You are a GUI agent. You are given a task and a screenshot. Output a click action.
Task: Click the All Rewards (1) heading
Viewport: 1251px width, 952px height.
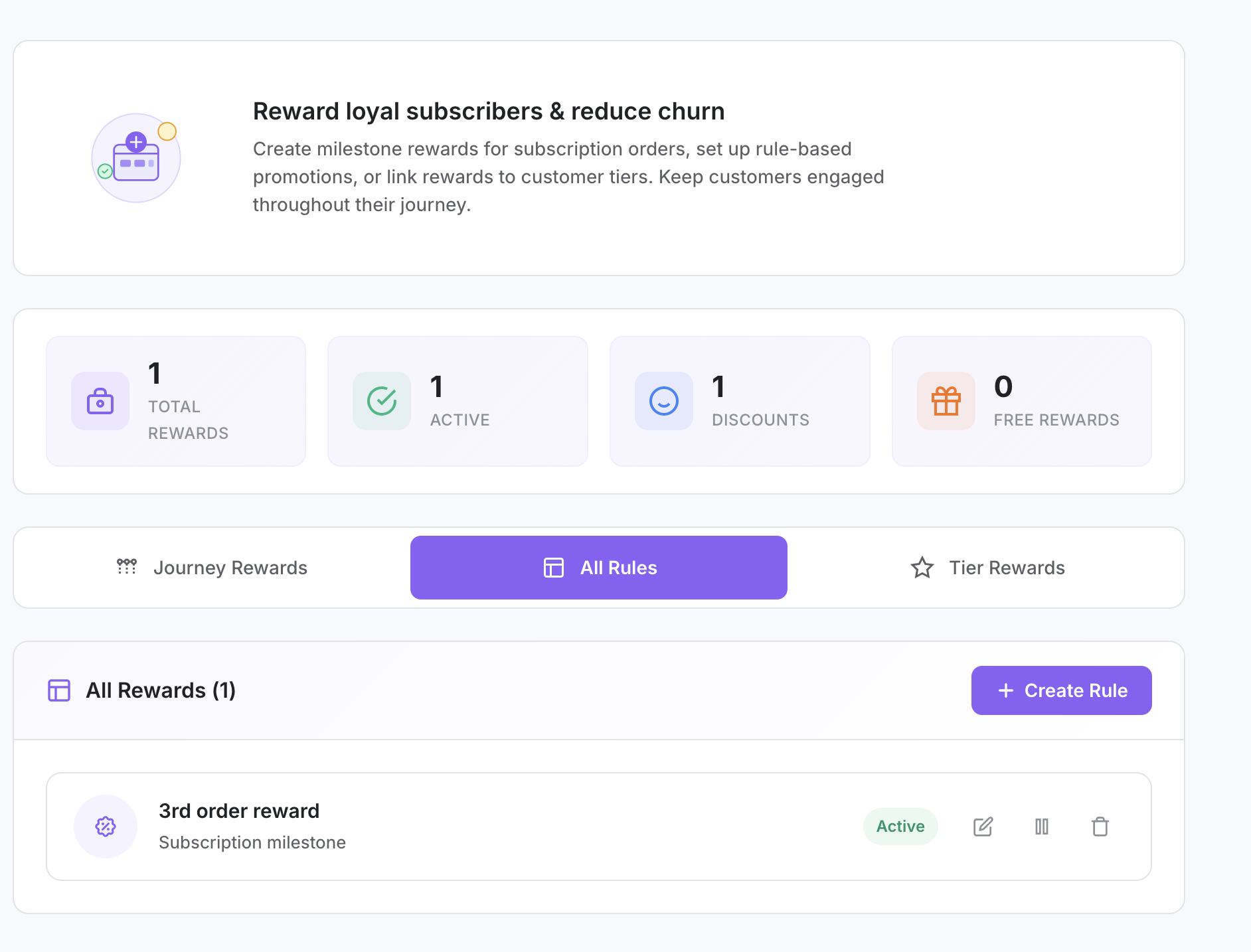161,690
